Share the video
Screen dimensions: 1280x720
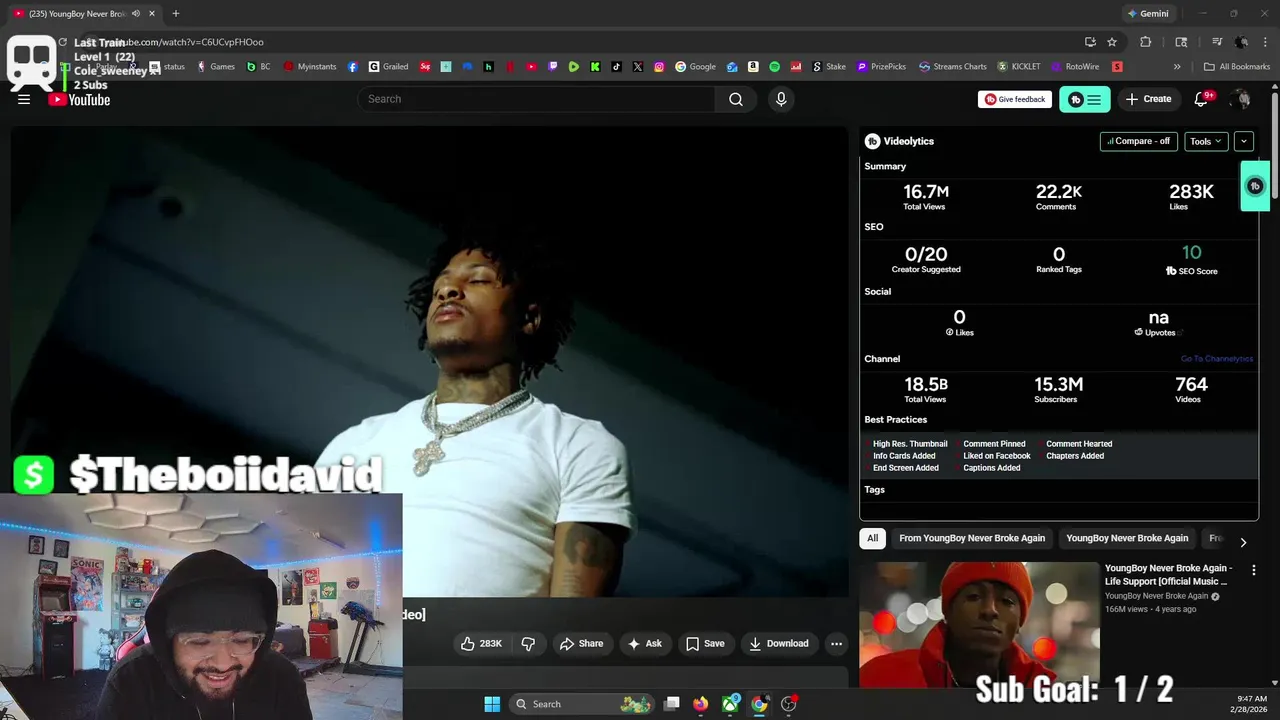pyautogui.click(x=581, y=643)
